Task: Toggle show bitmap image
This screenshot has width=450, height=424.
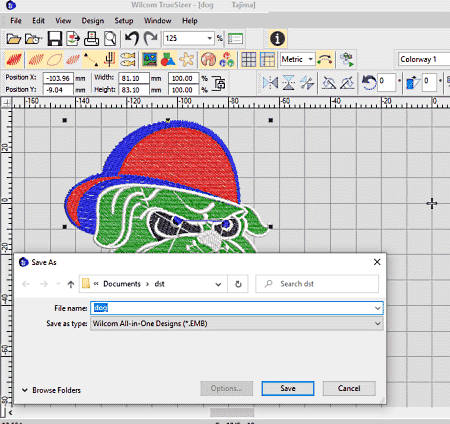Action: tap(150, 60)
